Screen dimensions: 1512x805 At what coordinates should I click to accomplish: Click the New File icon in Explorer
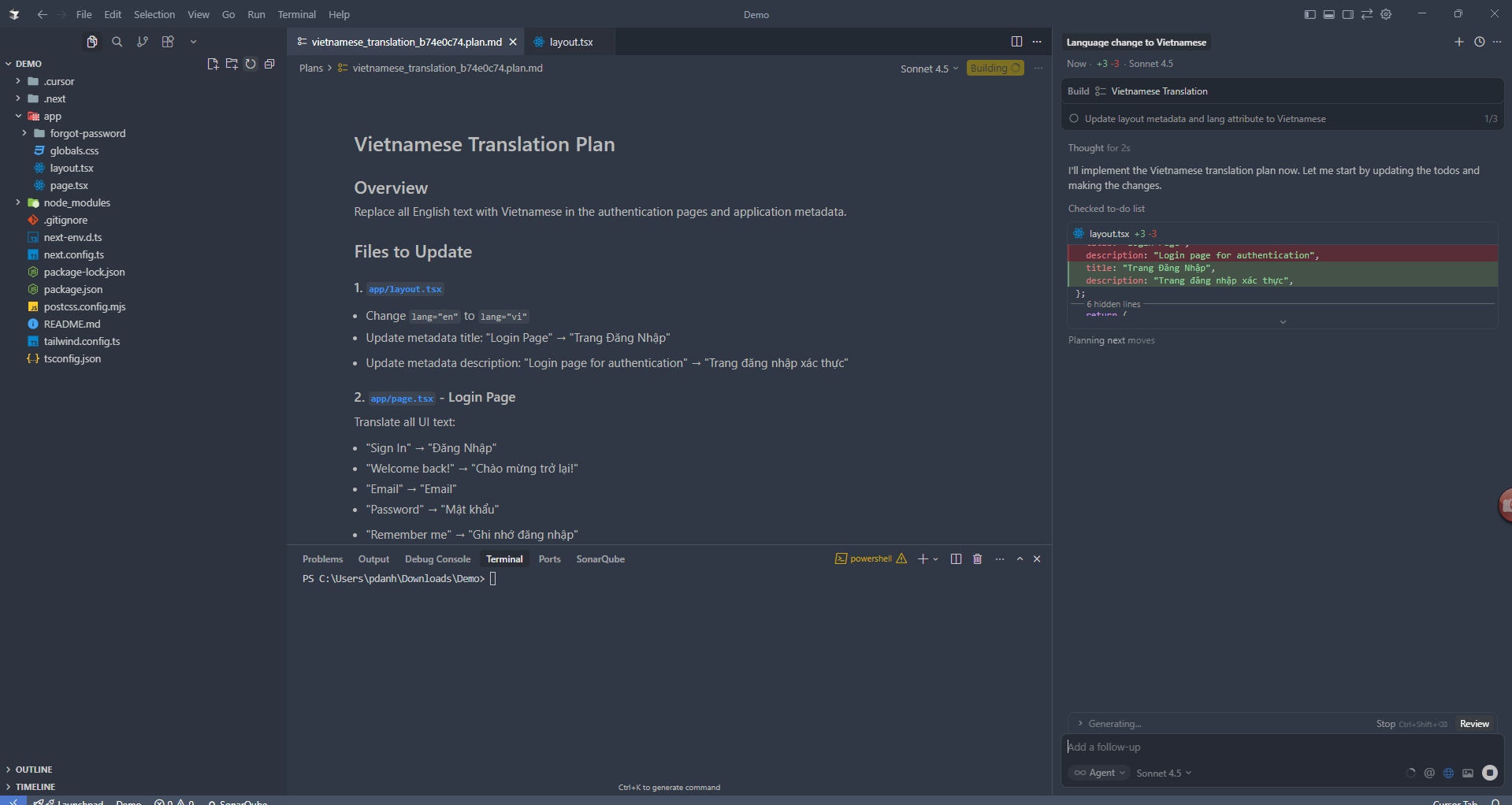coord(213,64)
